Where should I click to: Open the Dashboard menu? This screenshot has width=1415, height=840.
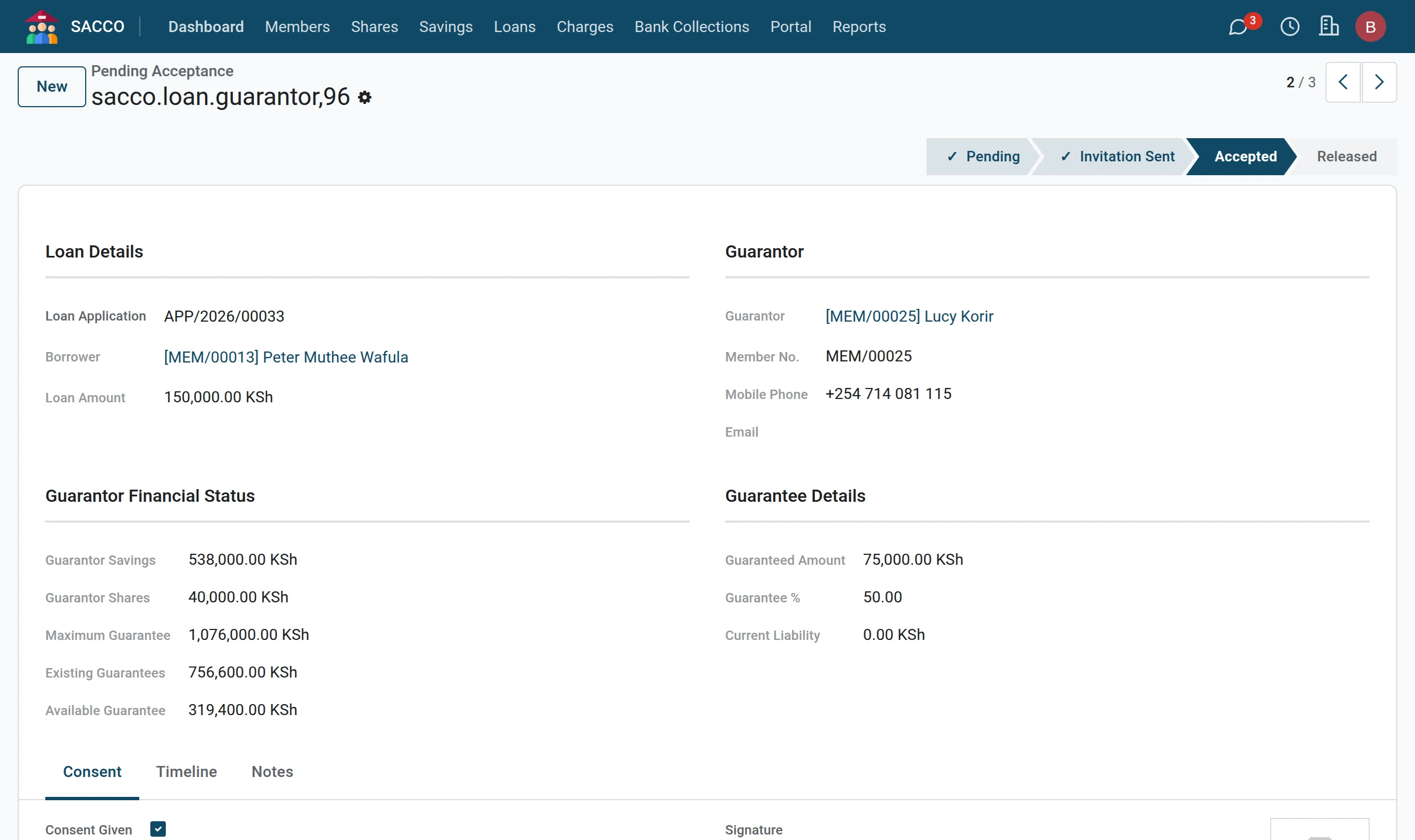pyautogui.click(x=206, y=27)
